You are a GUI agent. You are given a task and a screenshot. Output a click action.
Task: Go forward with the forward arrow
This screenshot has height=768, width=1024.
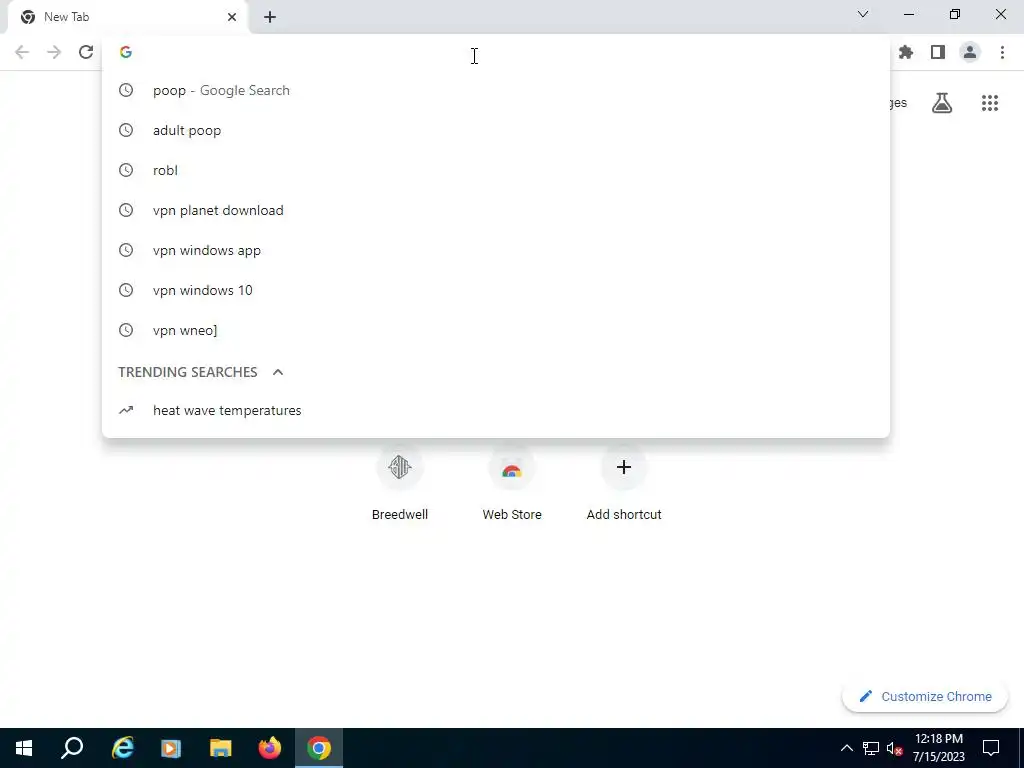coord(54,52)
